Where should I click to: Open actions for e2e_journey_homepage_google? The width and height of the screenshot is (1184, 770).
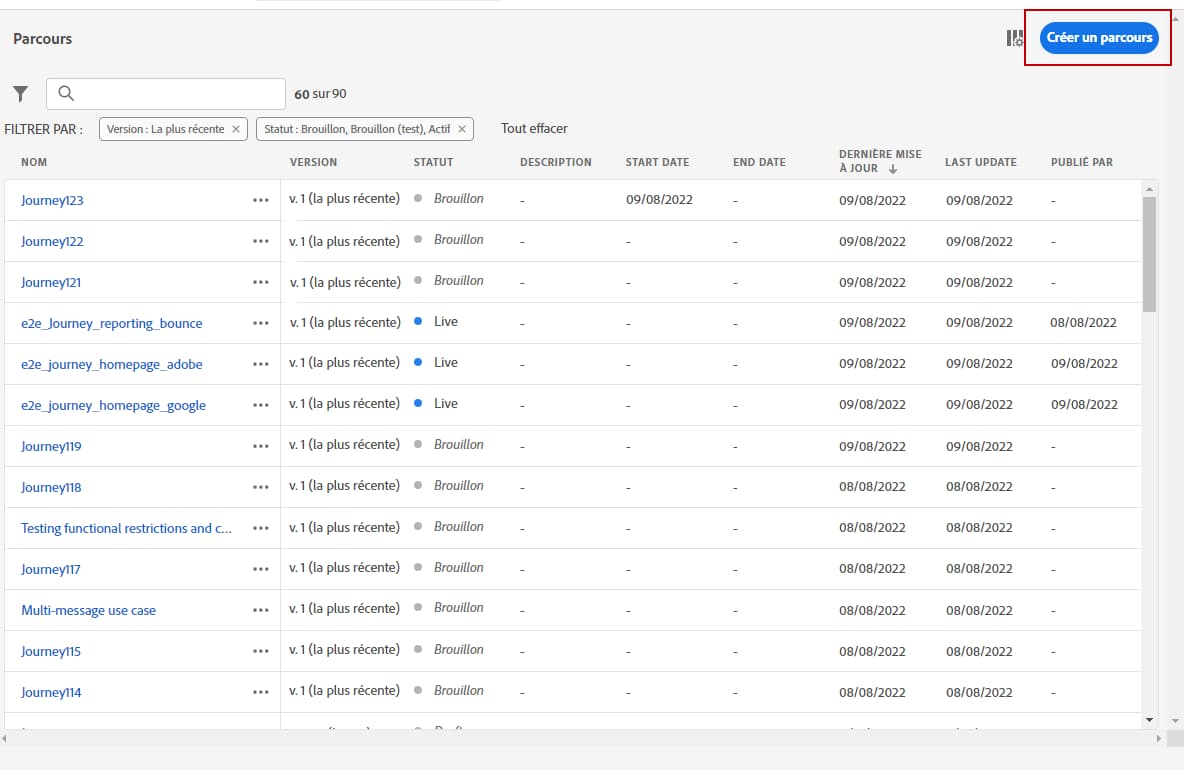pos(261,404)
